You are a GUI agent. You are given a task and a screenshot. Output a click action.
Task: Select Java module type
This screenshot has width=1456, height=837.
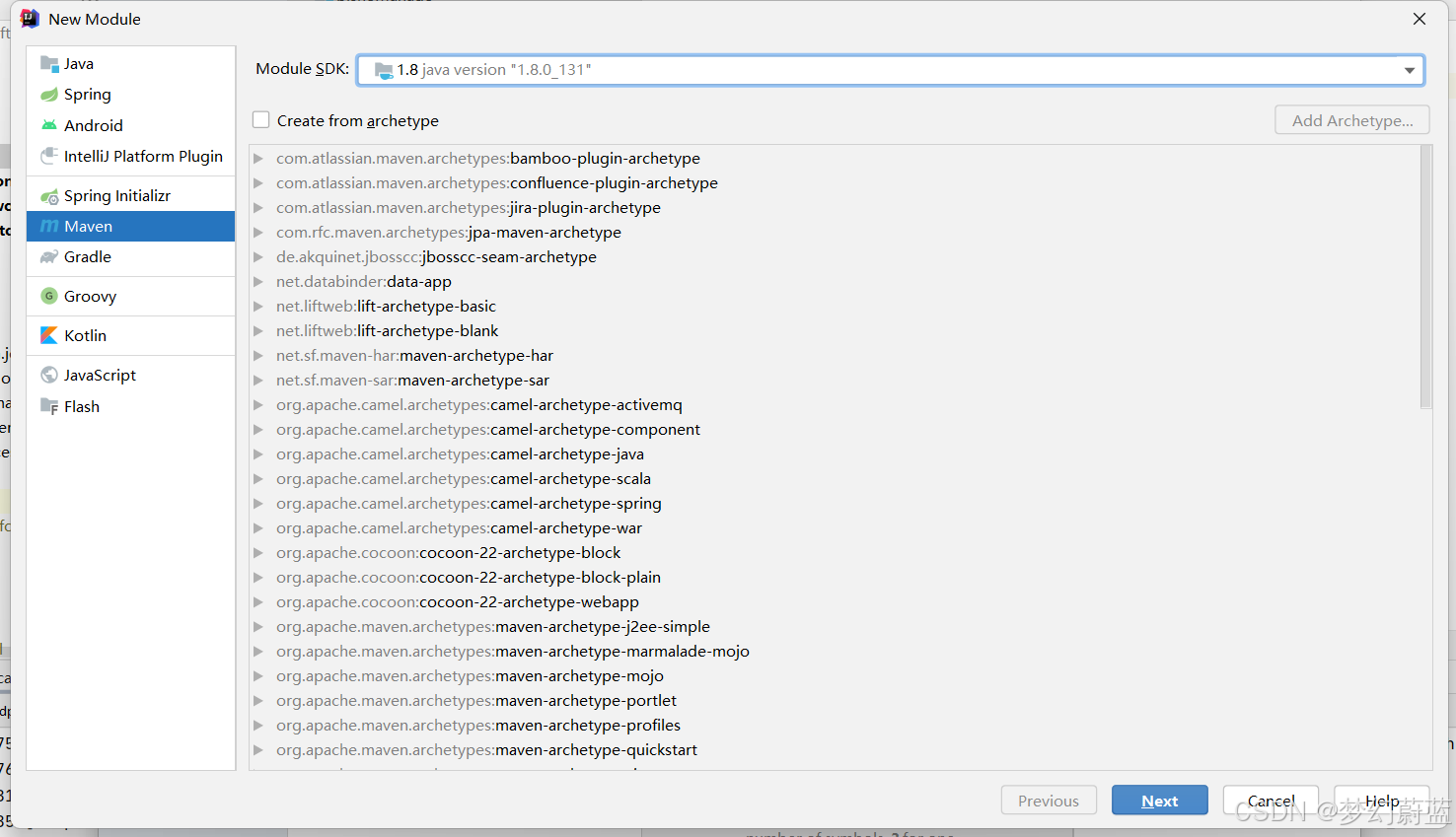[x=131, y=64]
